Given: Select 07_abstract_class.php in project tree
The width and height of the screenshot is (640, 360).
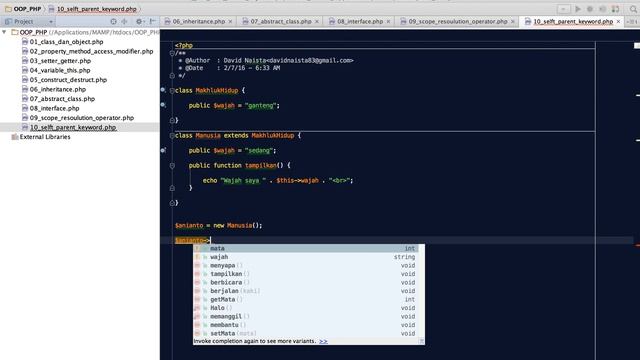Looking at the screenshot, I should coord(62,99).
